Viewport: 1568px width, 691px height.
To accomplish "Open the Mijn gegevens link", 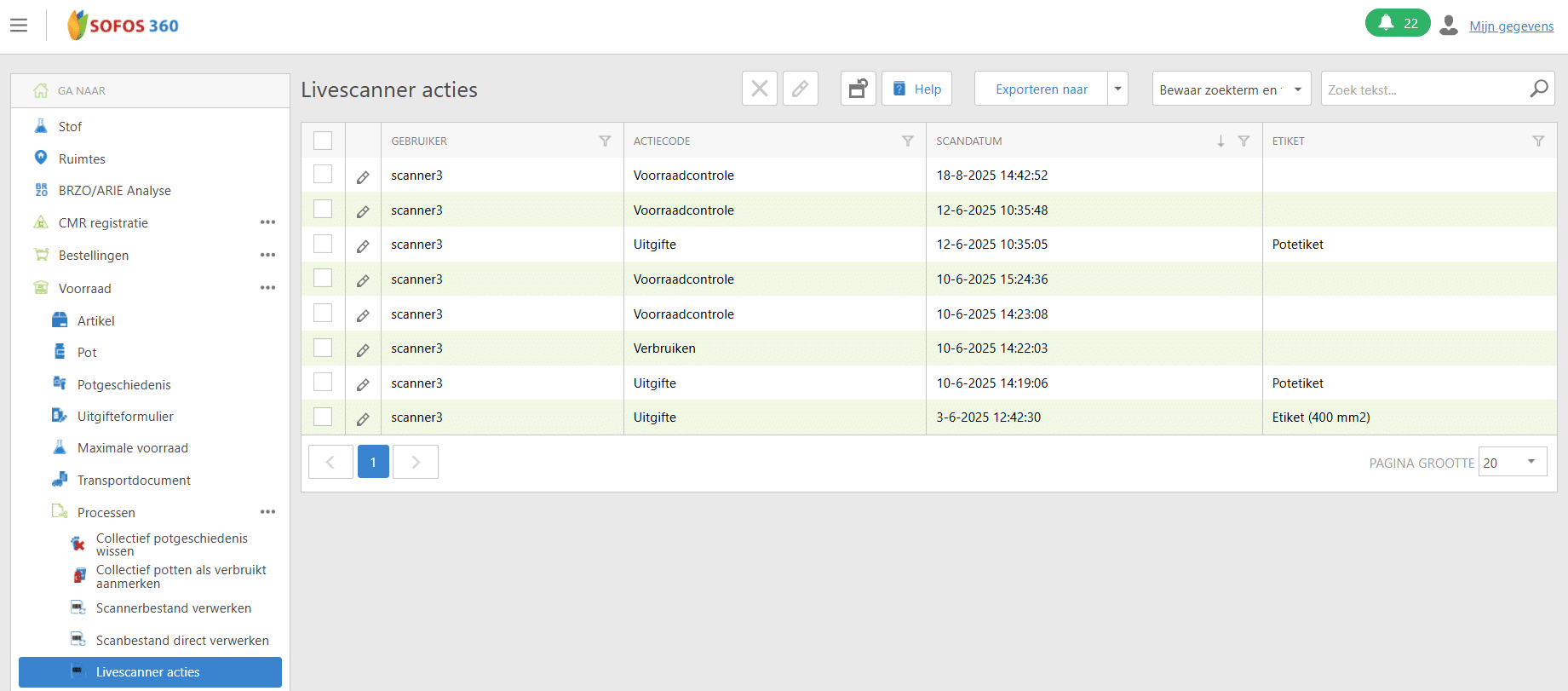I will 1511,26.
